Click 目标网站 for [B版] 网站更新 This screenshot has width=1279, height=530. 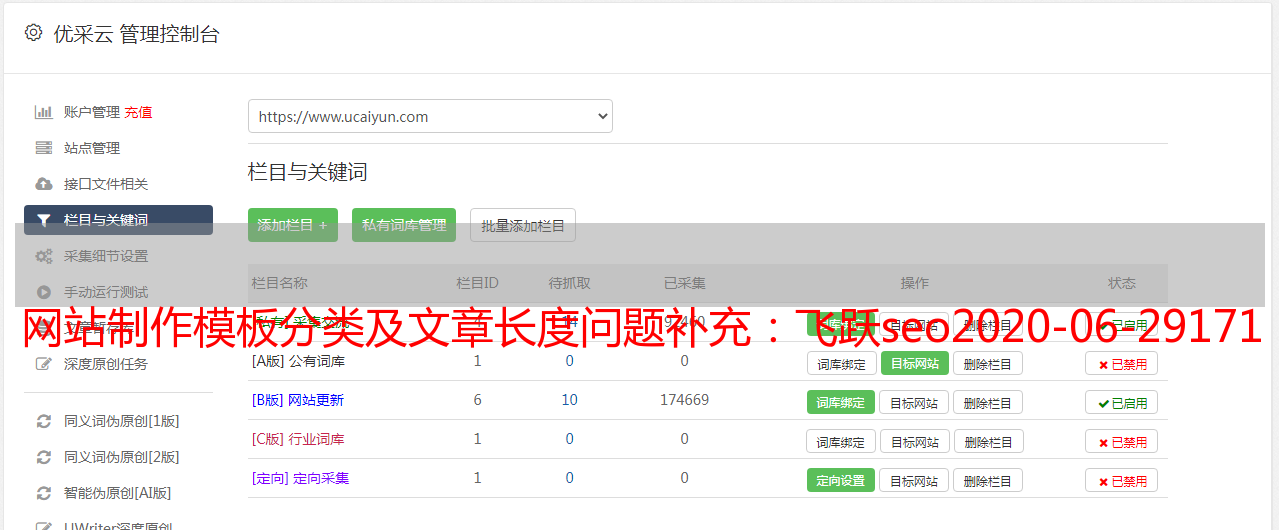[914, 402]
